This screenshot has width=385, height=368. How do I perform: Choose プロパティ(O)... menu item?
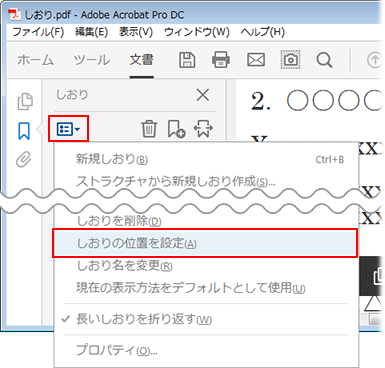[206, 350]
